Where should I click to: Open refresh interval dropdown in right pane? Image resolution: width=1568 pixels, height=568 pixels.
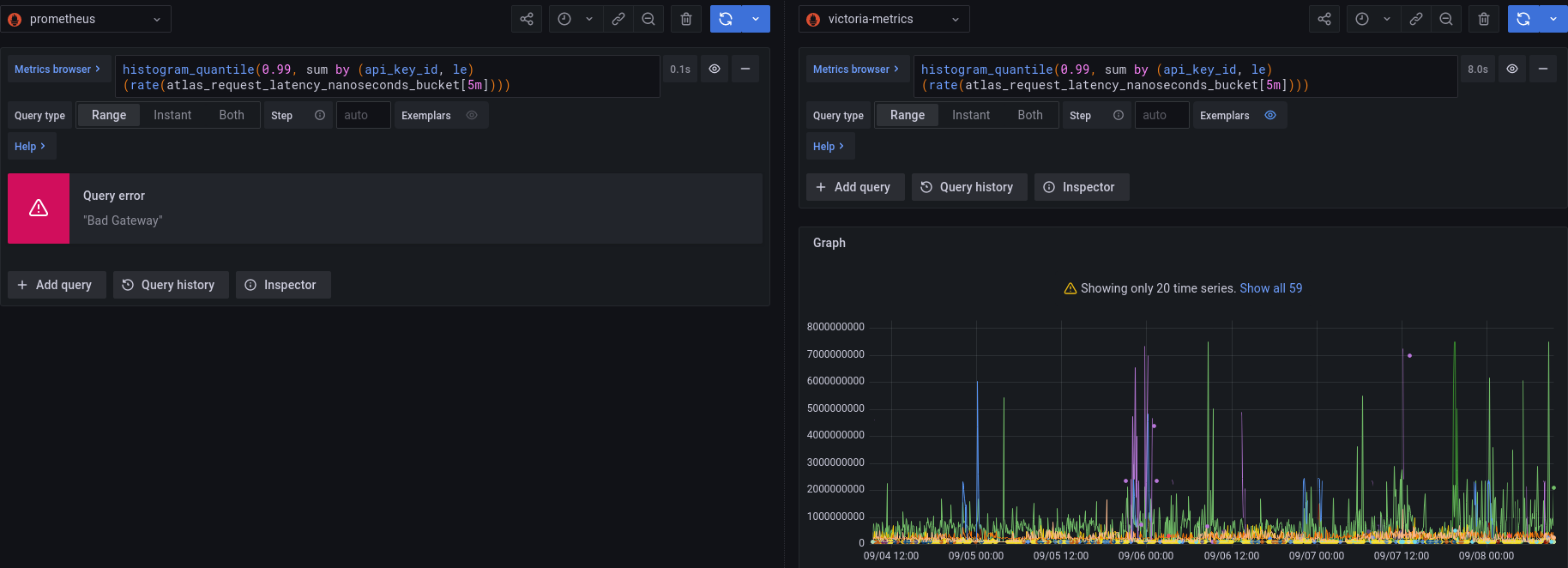[1553, 19]
